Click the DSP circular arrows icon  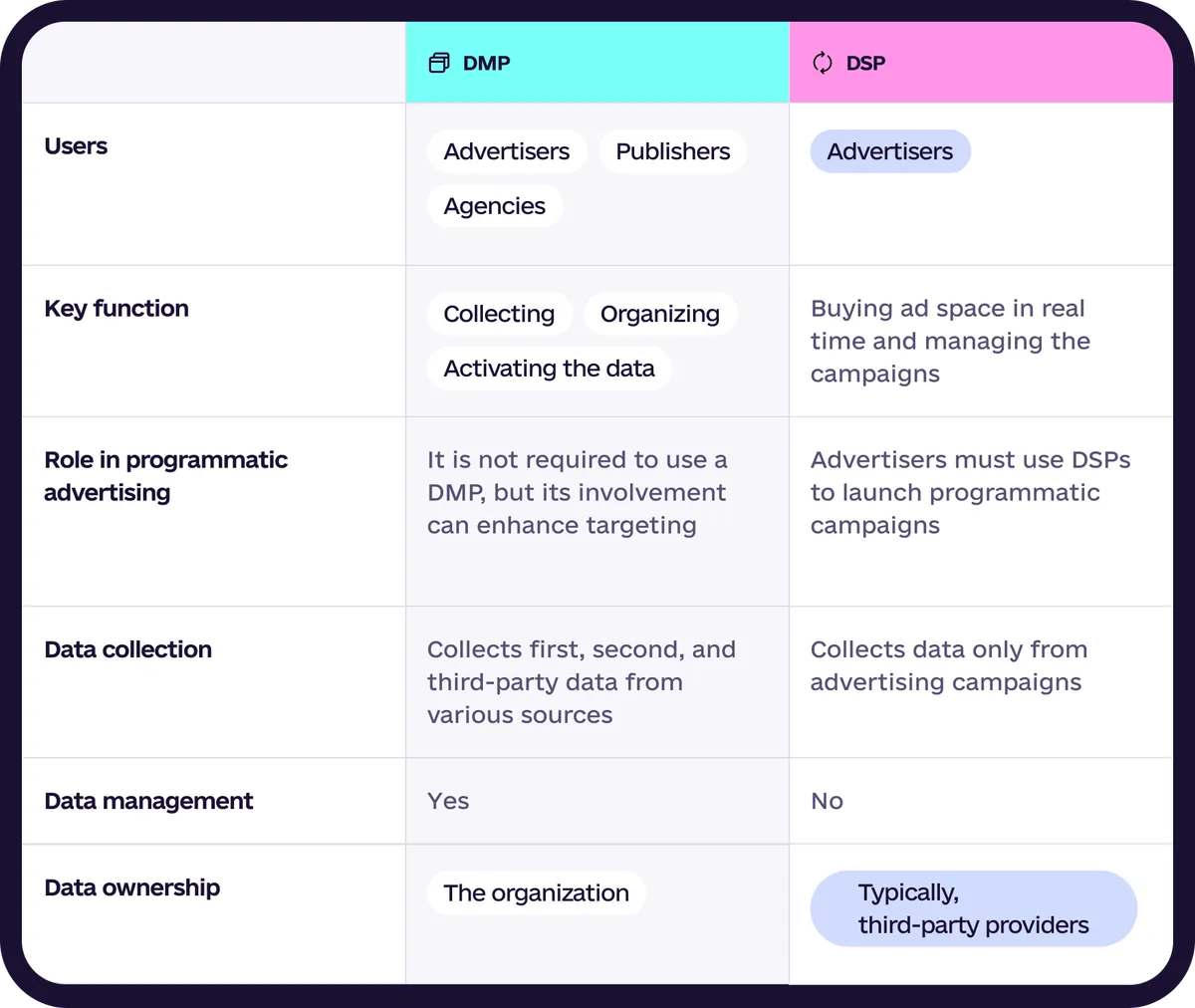pos(823,63)
